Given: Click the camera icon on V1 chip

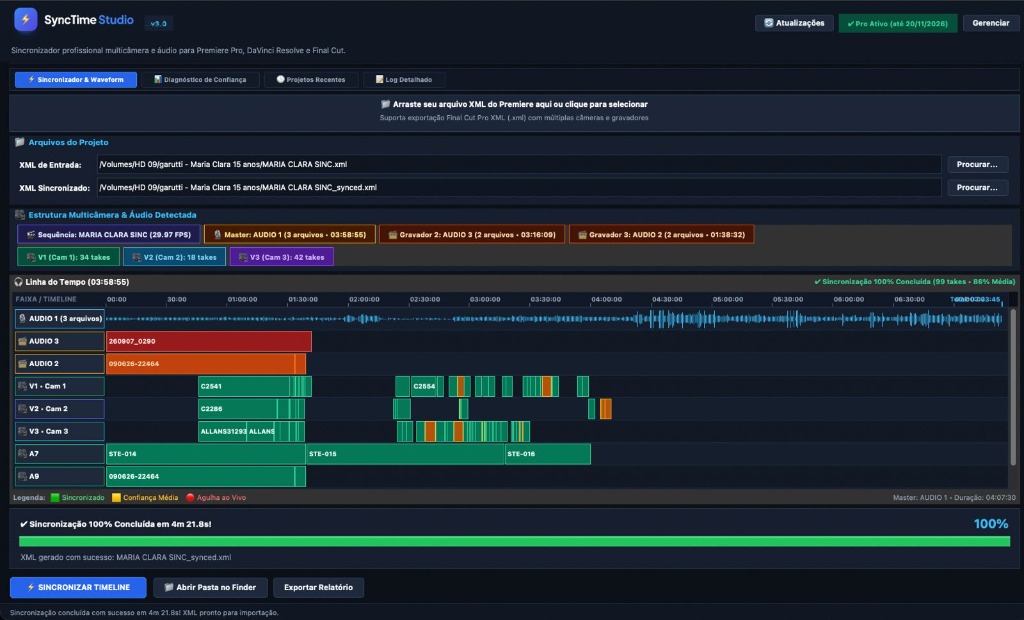Looking at the screenshot, I should point(31,257).
